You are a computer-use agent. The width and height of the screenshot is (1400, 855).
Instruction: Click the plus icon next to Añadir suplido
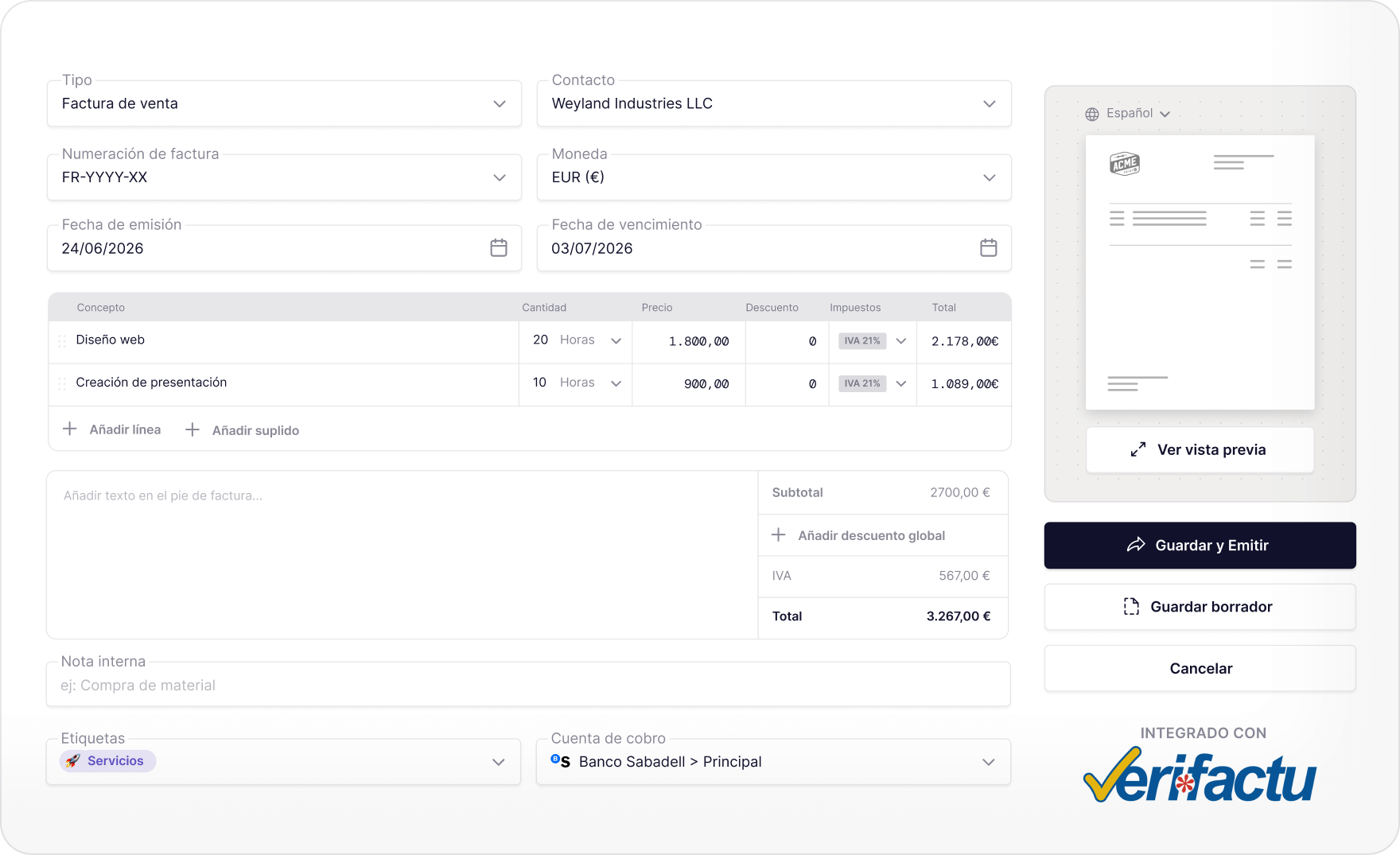[x=192, y=429]
